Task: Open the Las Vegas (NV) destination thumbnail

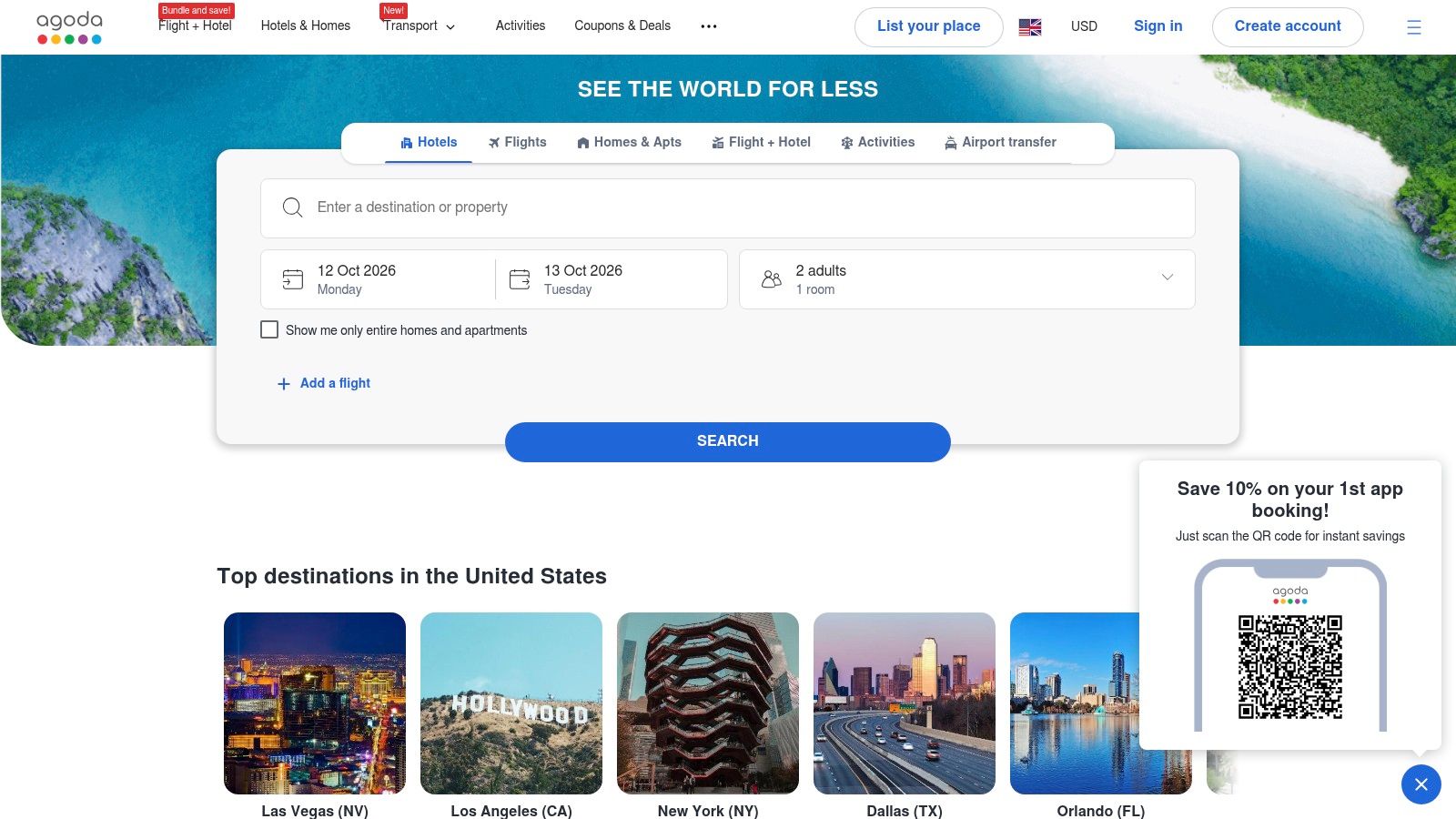Action: point(315,703)
